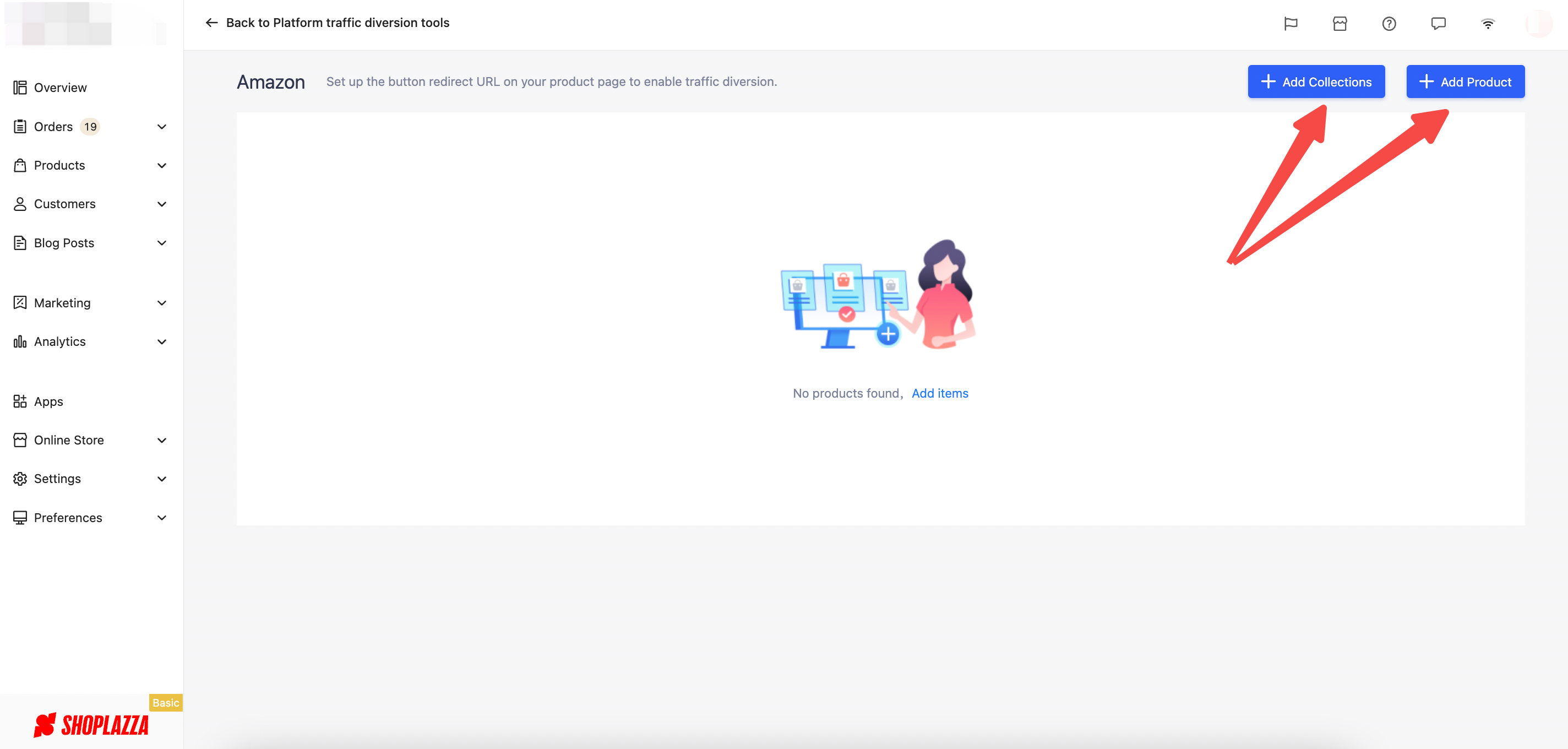The image size is (1568, 749).
Task: Click the Add items link
Action: [x=940, y=393]
